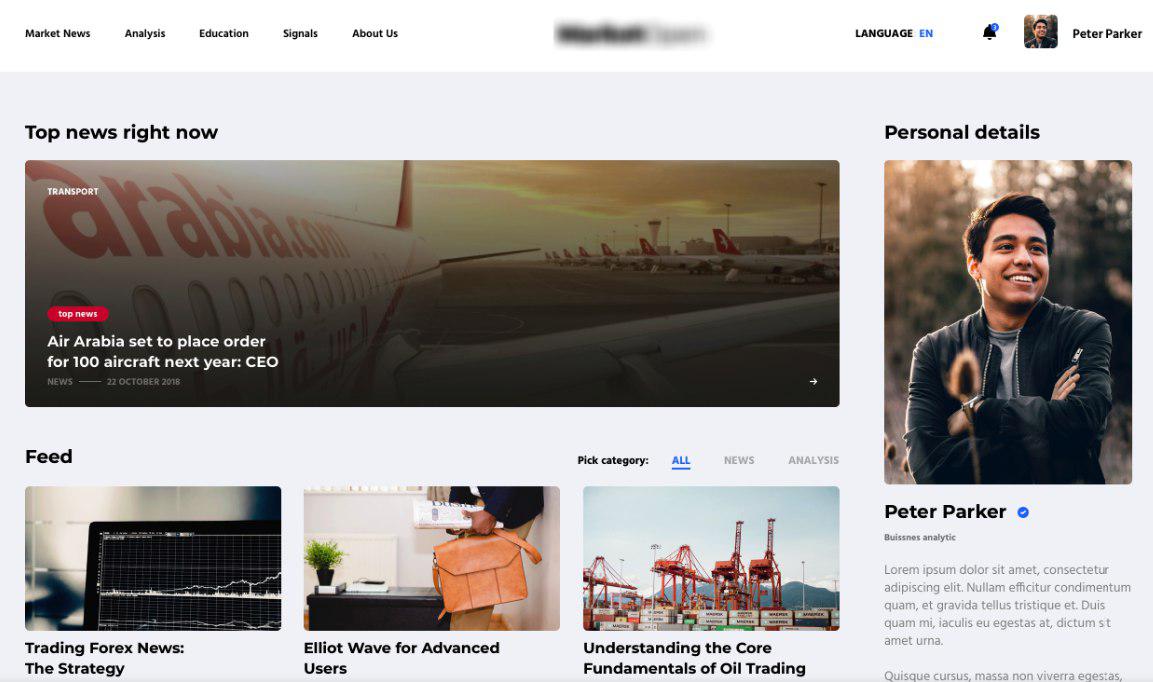Click the 'Buissnes analytic' subtitle
This screenshot has width=1153, height=682.
pos(920,537)
